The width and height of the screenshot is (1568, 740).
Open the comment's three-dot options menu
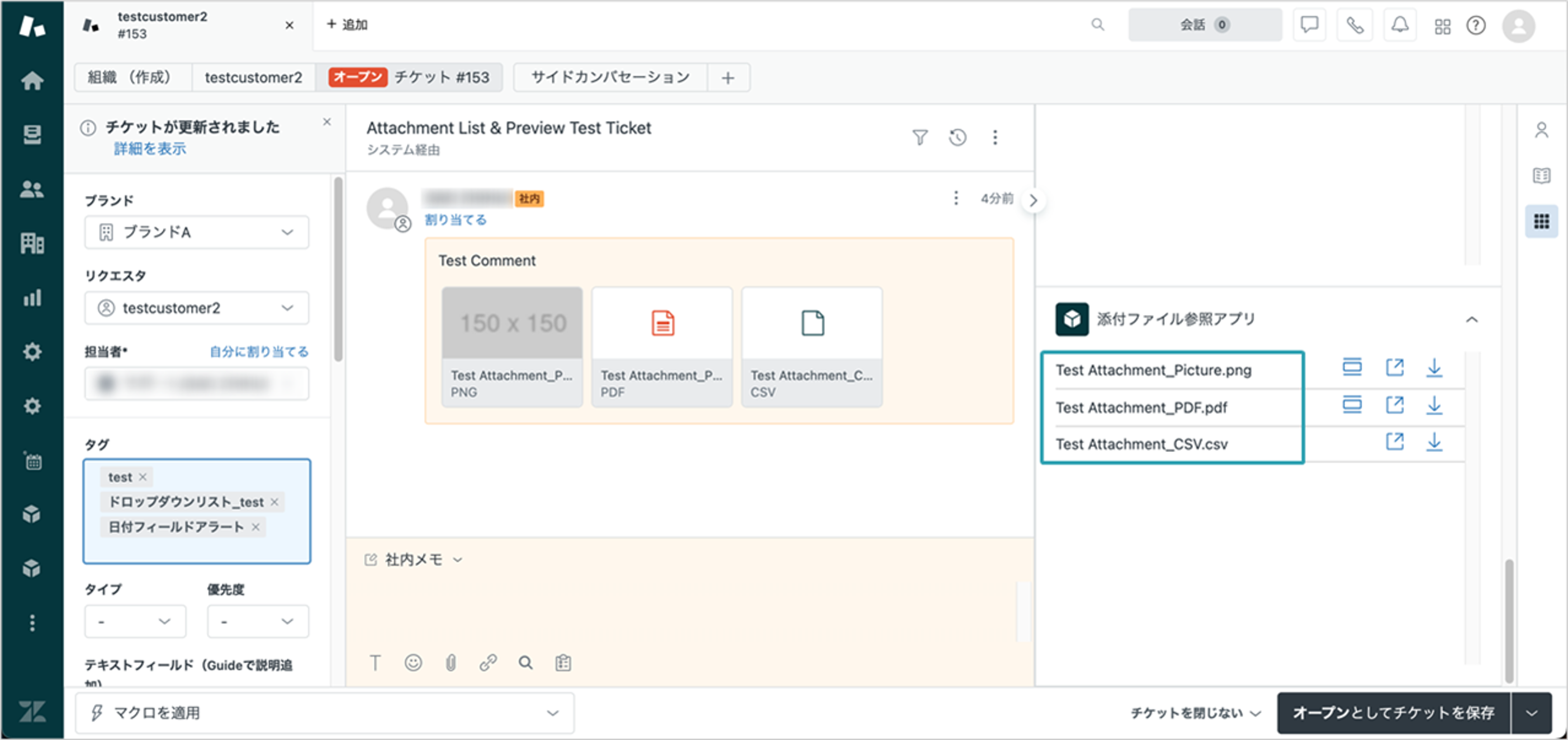(x=956, y=198)
